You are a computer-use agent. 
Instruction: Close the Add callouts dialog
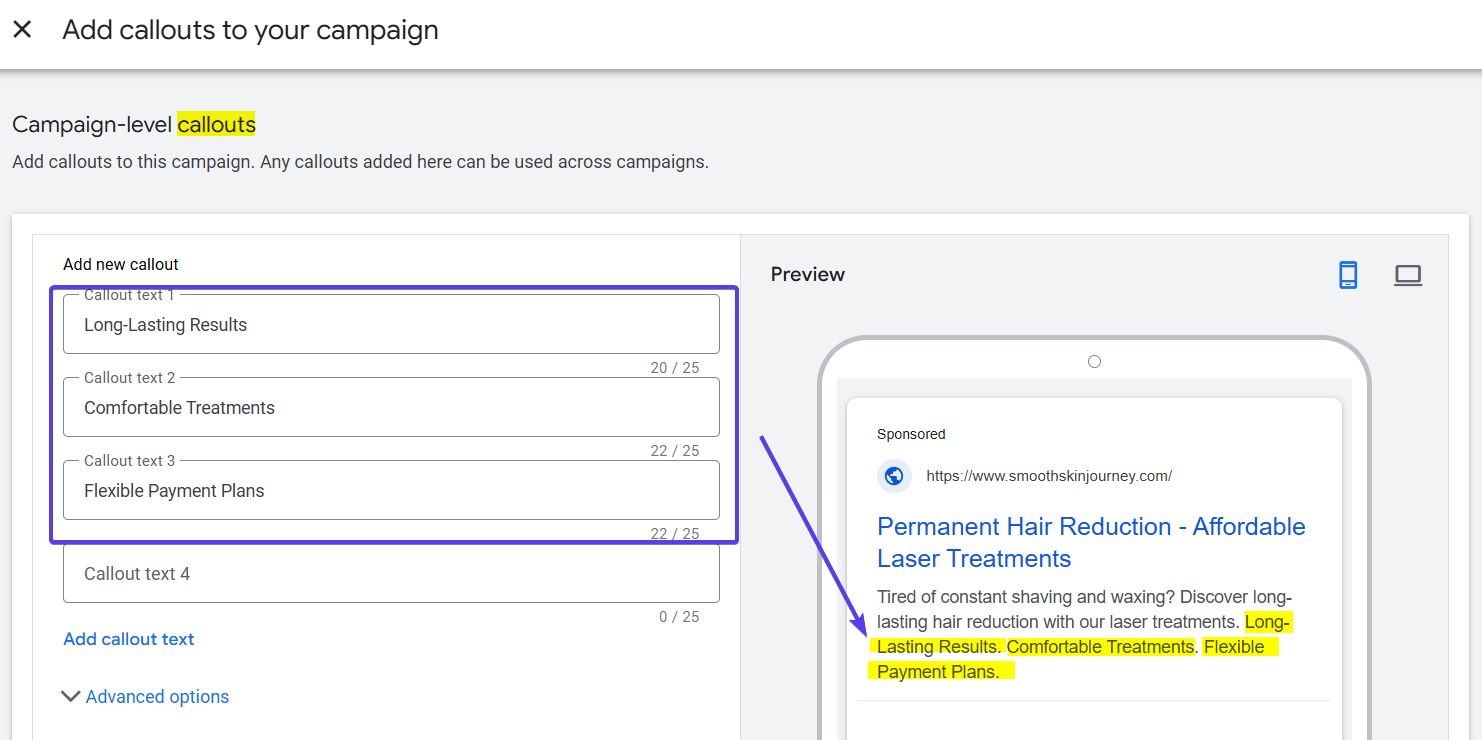click(22, 30)
